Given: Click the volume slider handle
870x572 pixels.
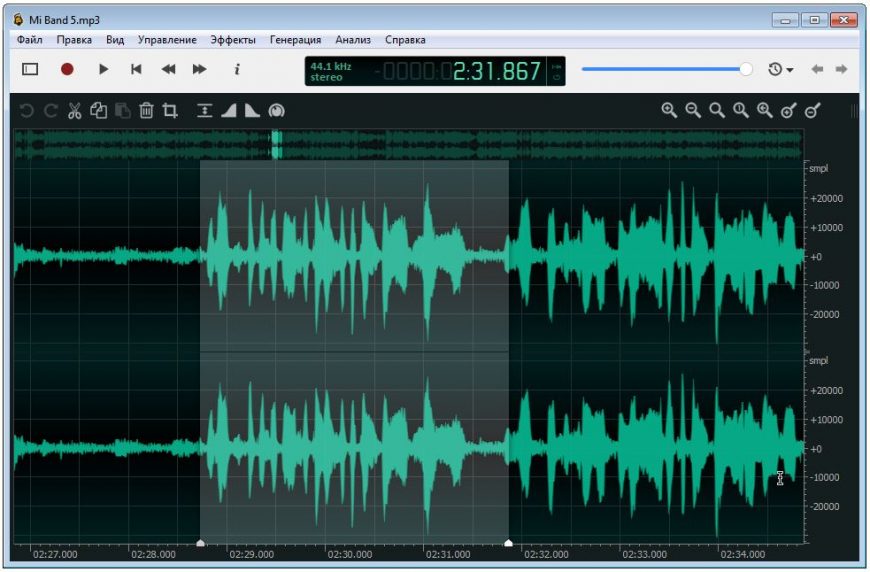Looking at the screenshot, I should click(746, 69).
